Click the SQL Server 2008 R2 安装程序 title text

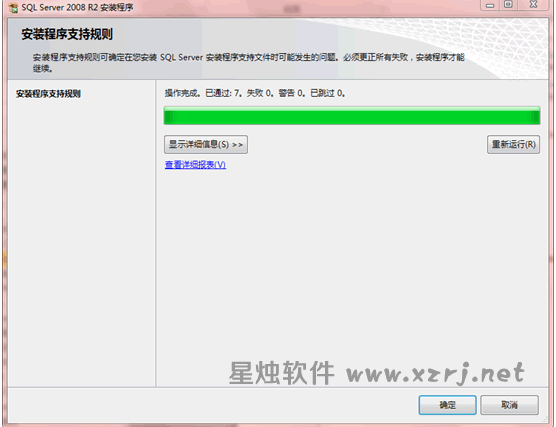[78, 7]
